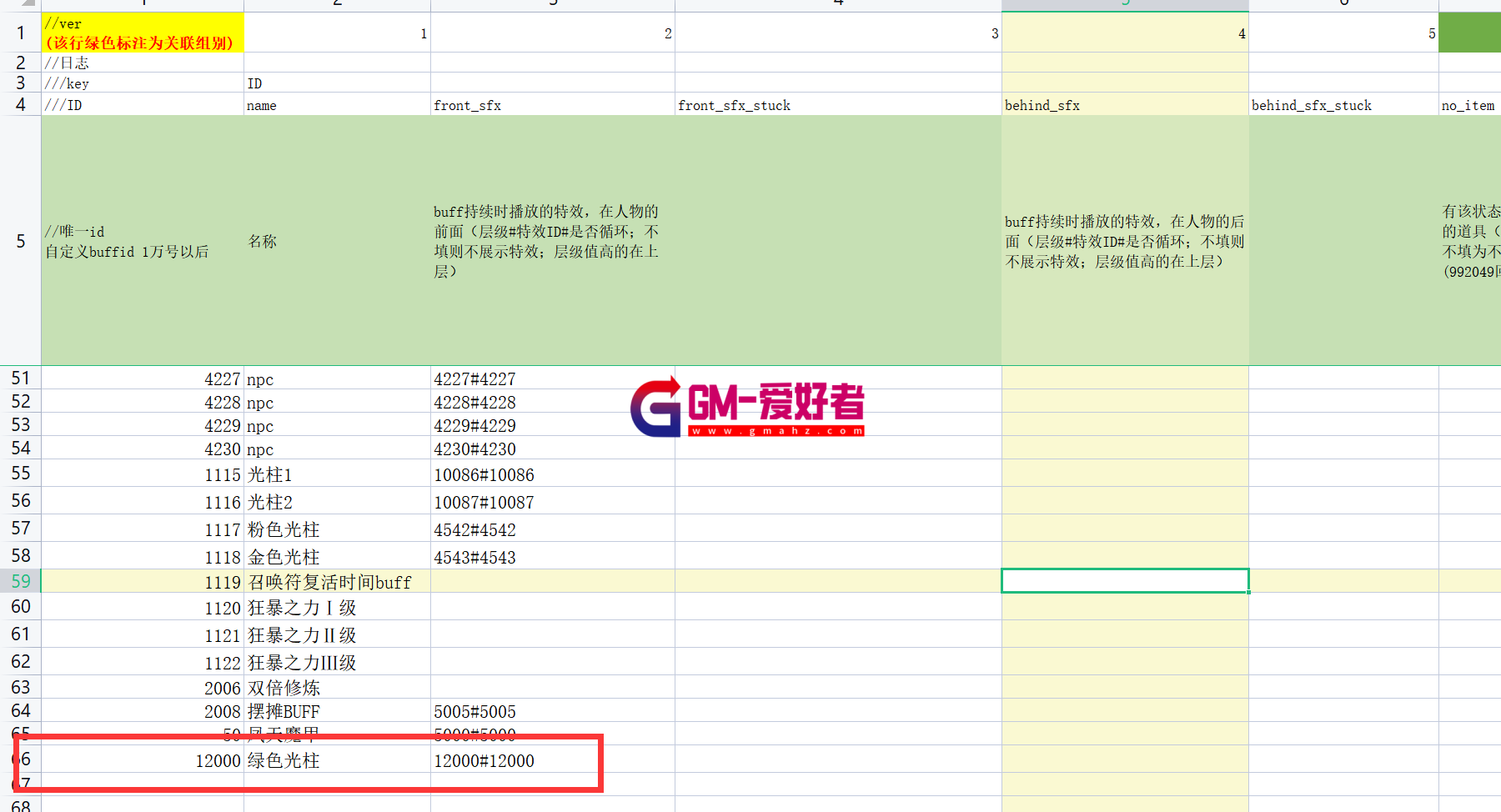Select the 摆摊BUFF name cell
1501x812 pixels.
(337, 711)
